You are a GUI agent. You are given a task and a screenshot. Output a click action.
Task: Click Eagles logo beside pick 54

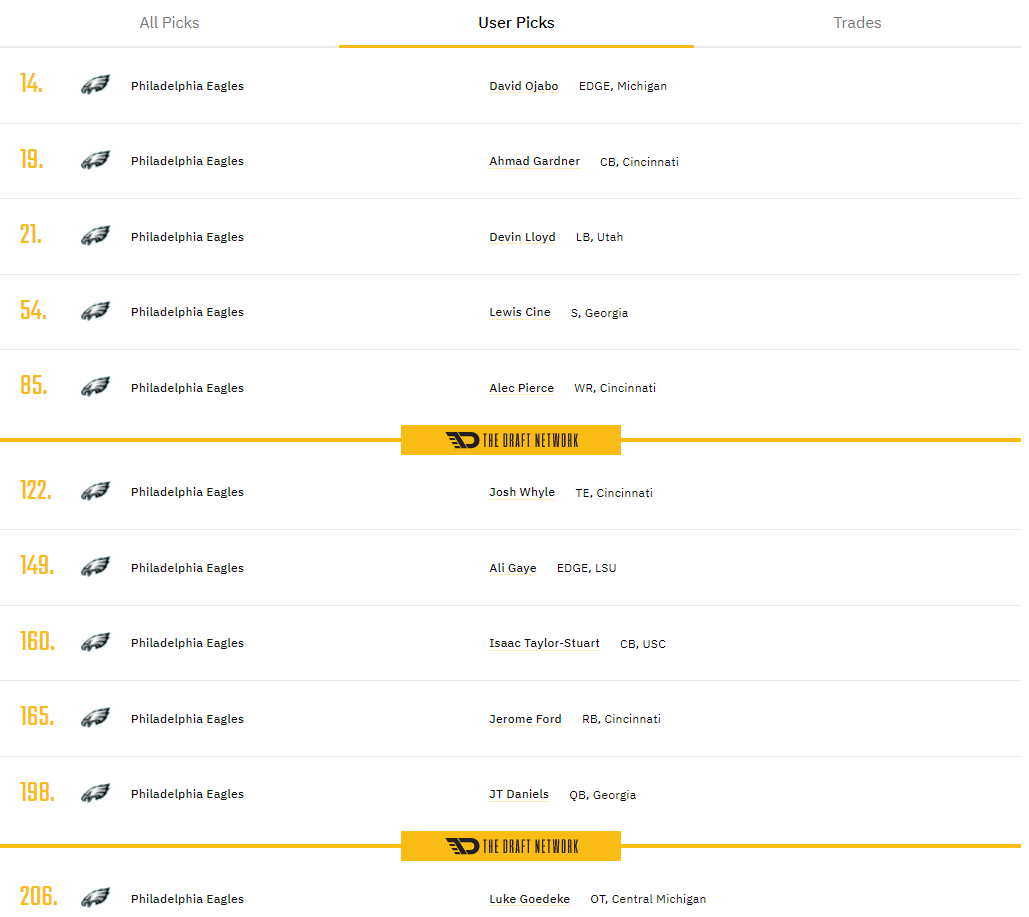(x=95, y=312)
